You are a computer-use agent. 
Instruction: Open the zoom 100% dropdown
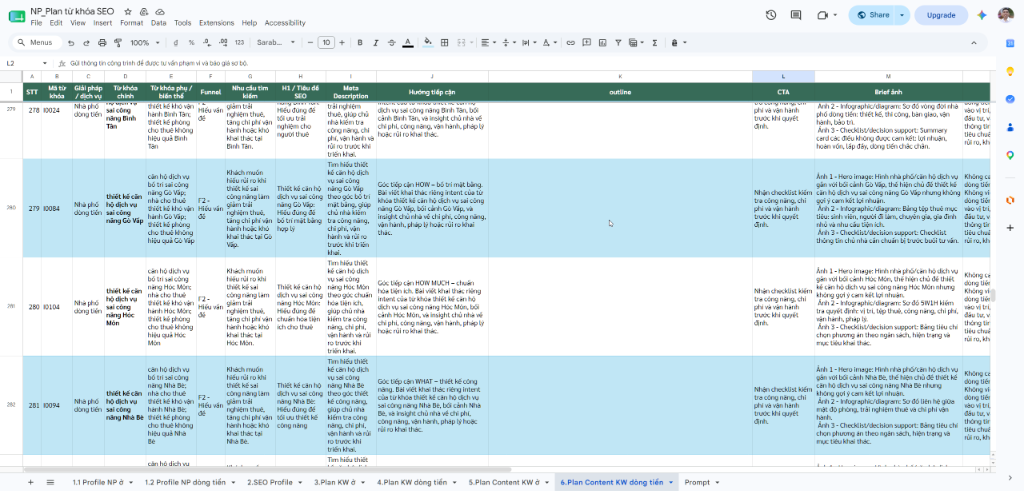tap(144, 42)
